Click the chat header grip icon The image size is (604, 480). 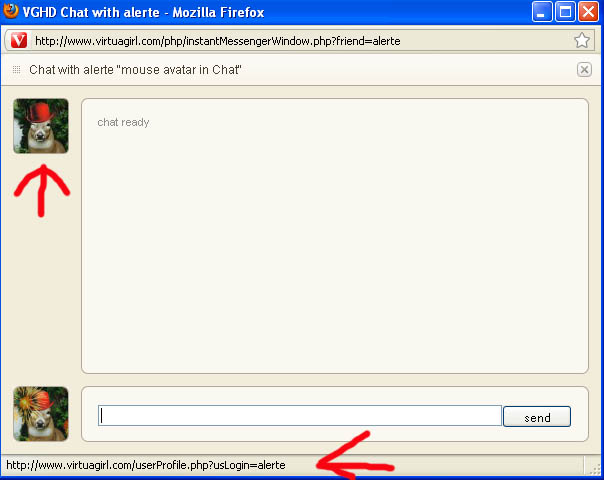click(x=16, y=70)
